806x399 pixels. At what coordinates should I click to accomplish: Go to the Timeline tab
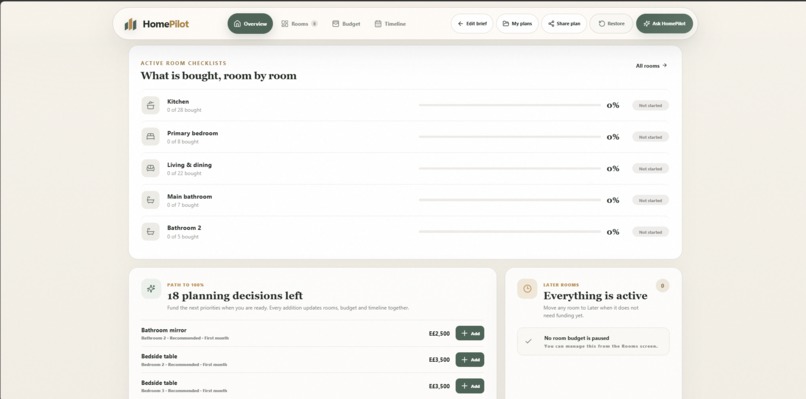pyautogui.click(x=390, y=24)
